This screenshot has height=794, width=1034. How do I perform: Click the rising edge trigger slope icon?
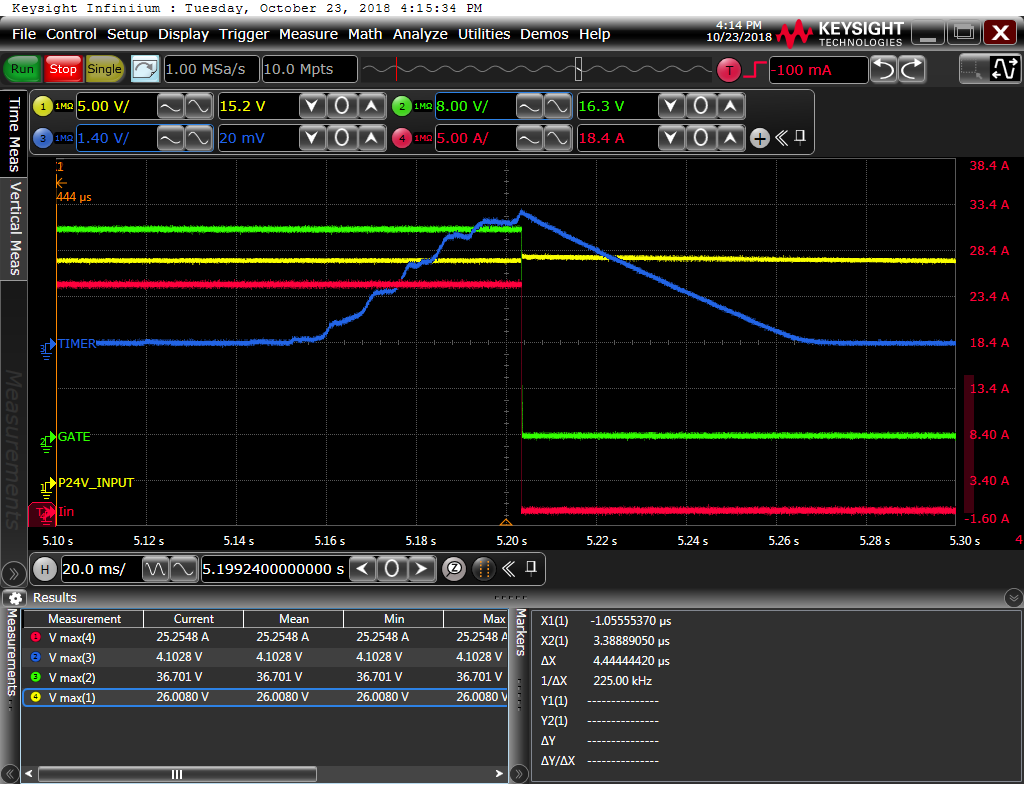click(754, 69)
